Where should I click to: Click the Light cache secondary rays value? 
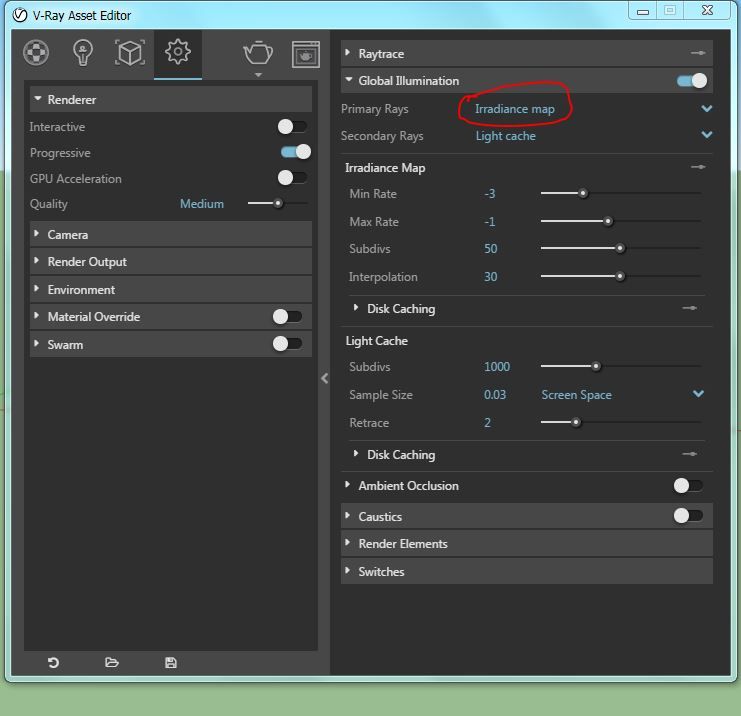click(506, 136)
